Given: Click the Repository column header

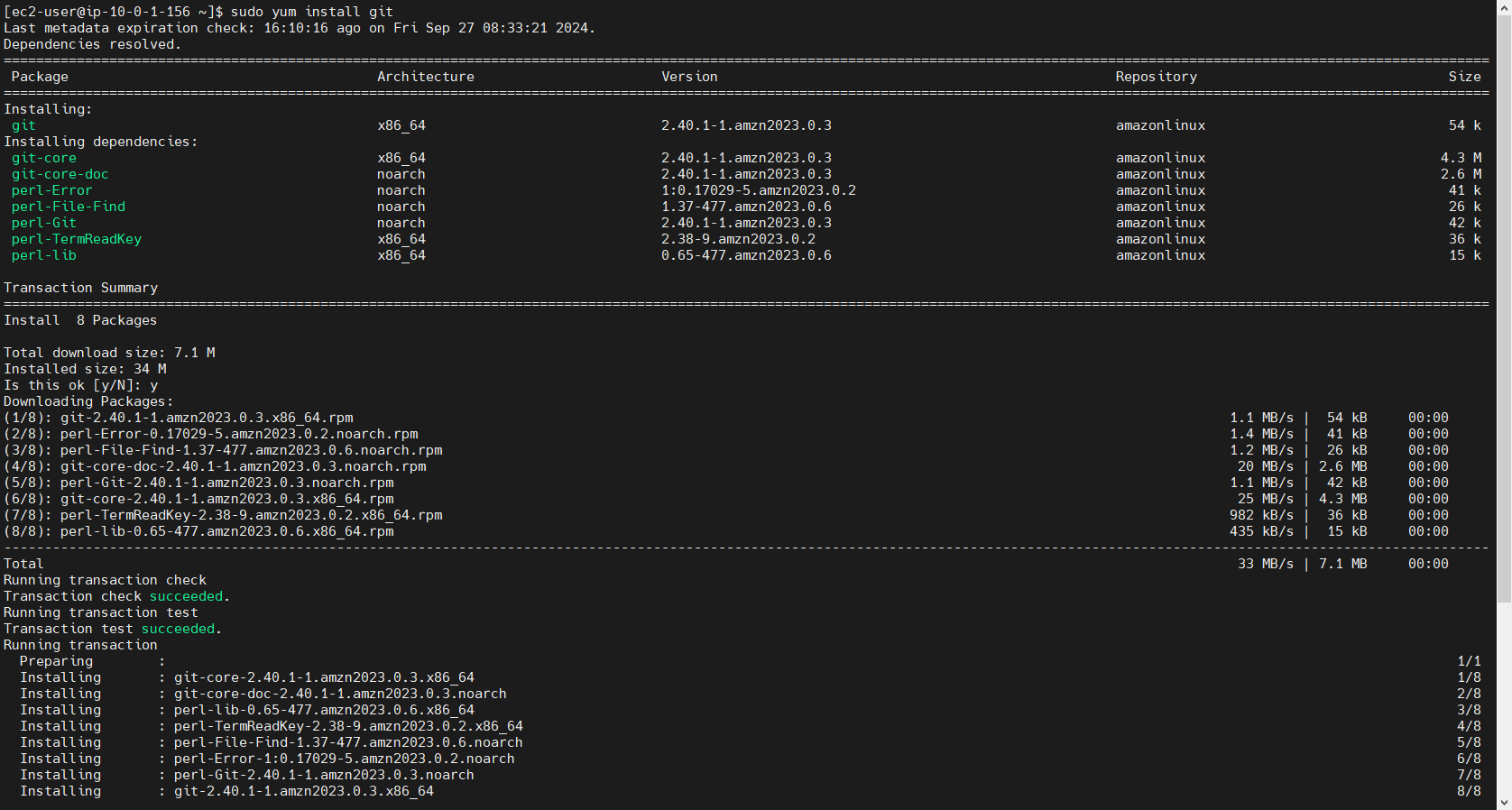Looking at the screenshot, I should click(x=1156, y=77).
